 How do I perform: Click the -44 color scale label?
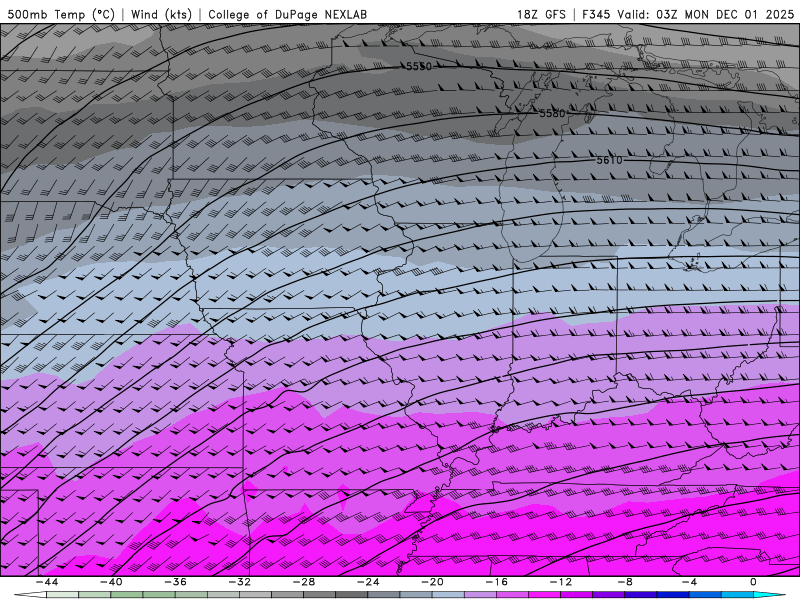(47, 582)
